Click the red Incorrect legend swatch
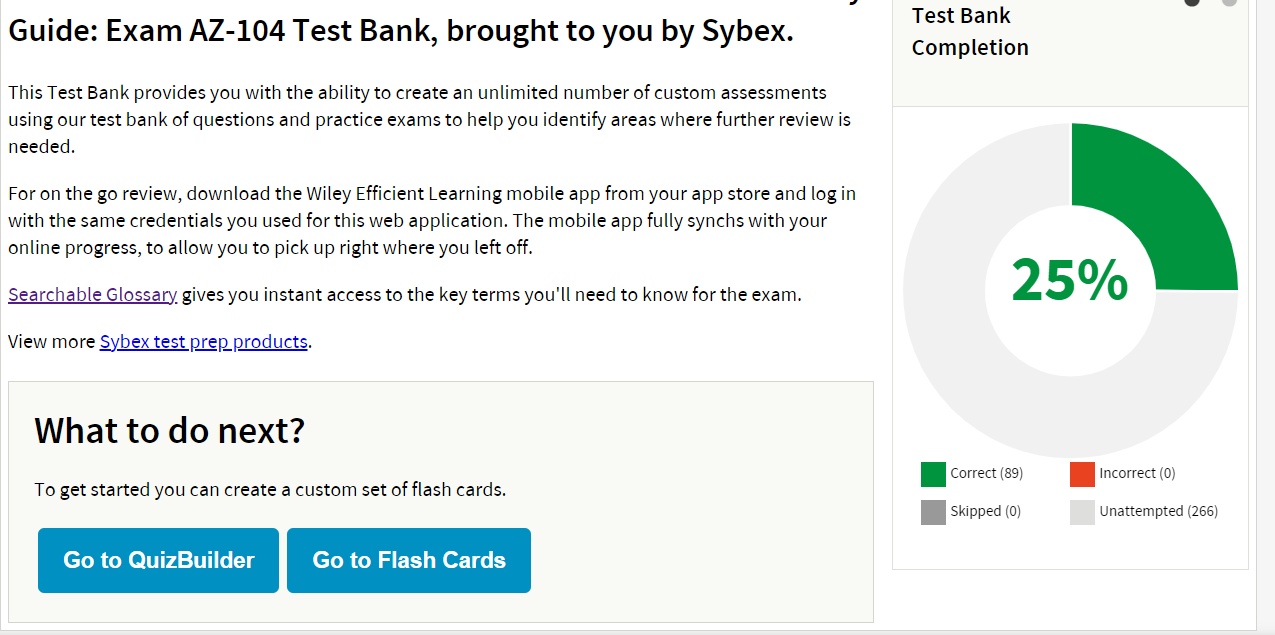 point(1082,474)
